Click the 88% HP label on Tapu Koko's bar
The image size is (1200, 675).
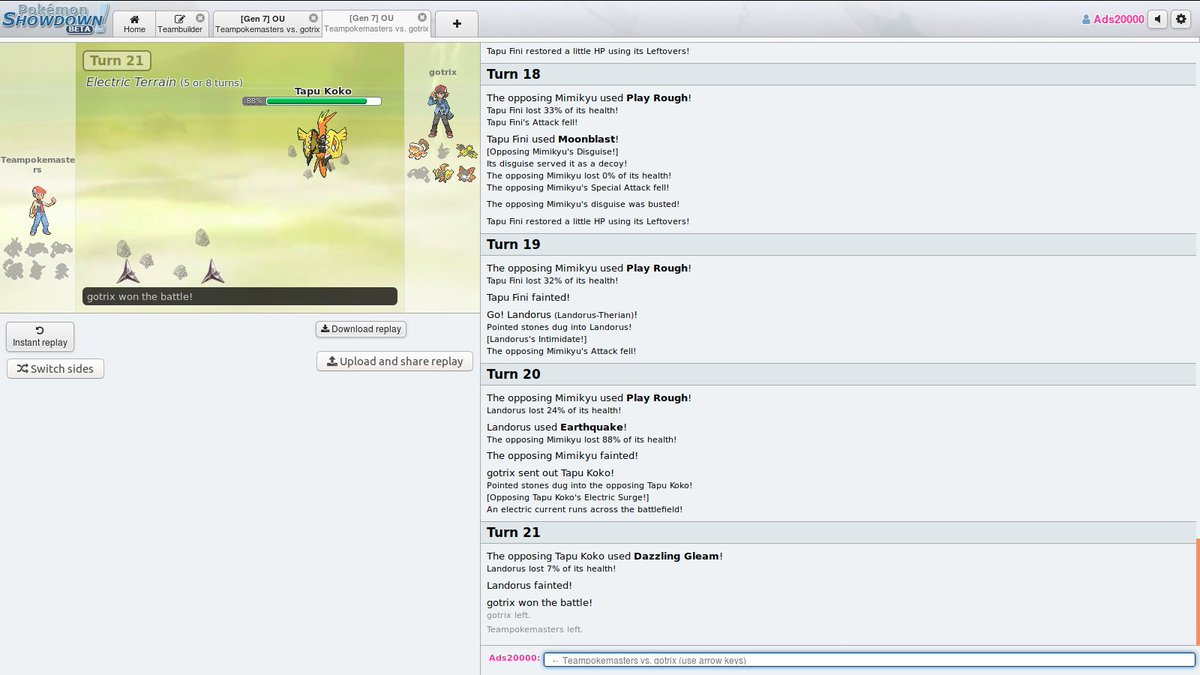click(254, 101)
